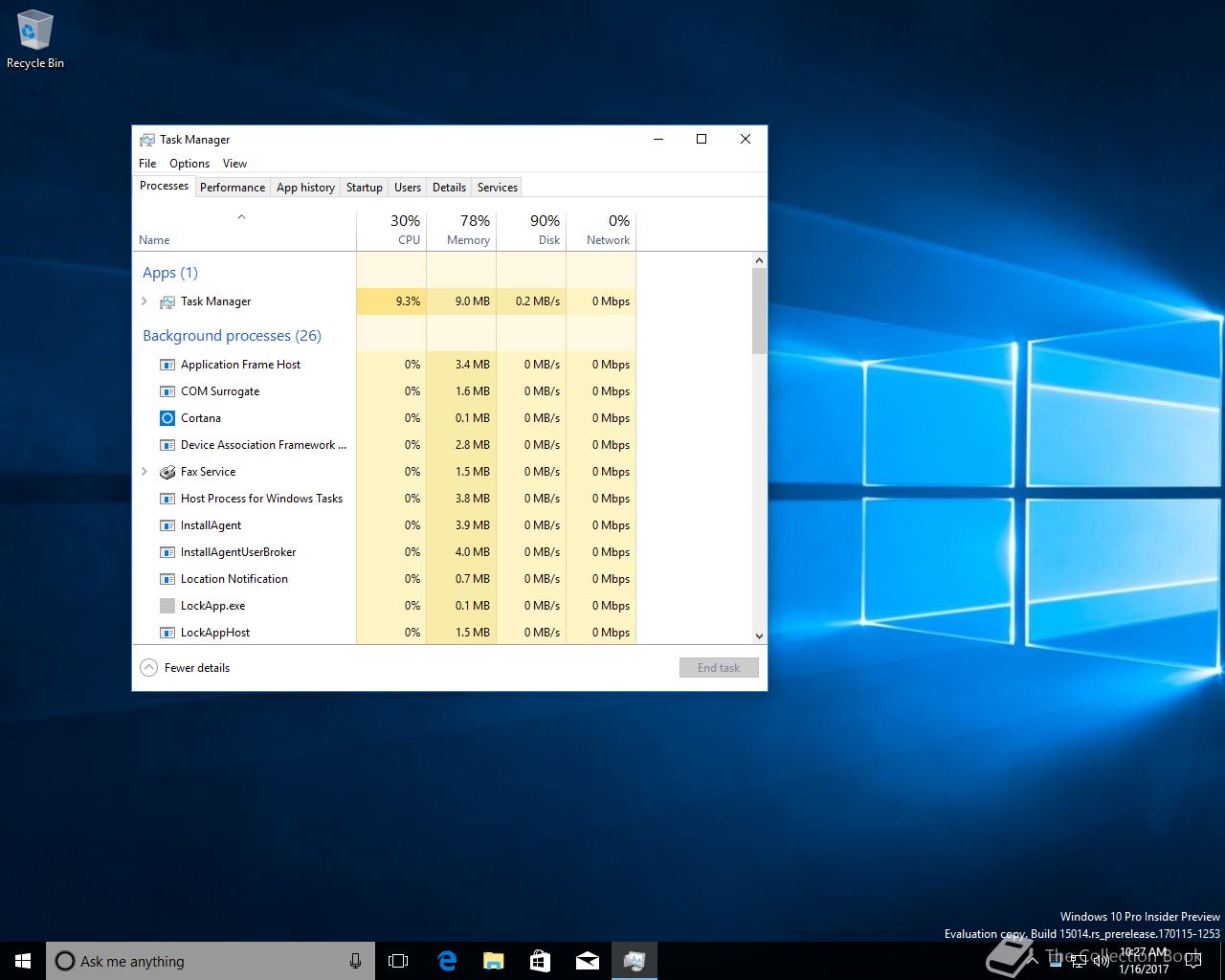Click the InstallAgentUserBroker process icon
This screenshot has width=1225, height=980.
coord(167,552)
